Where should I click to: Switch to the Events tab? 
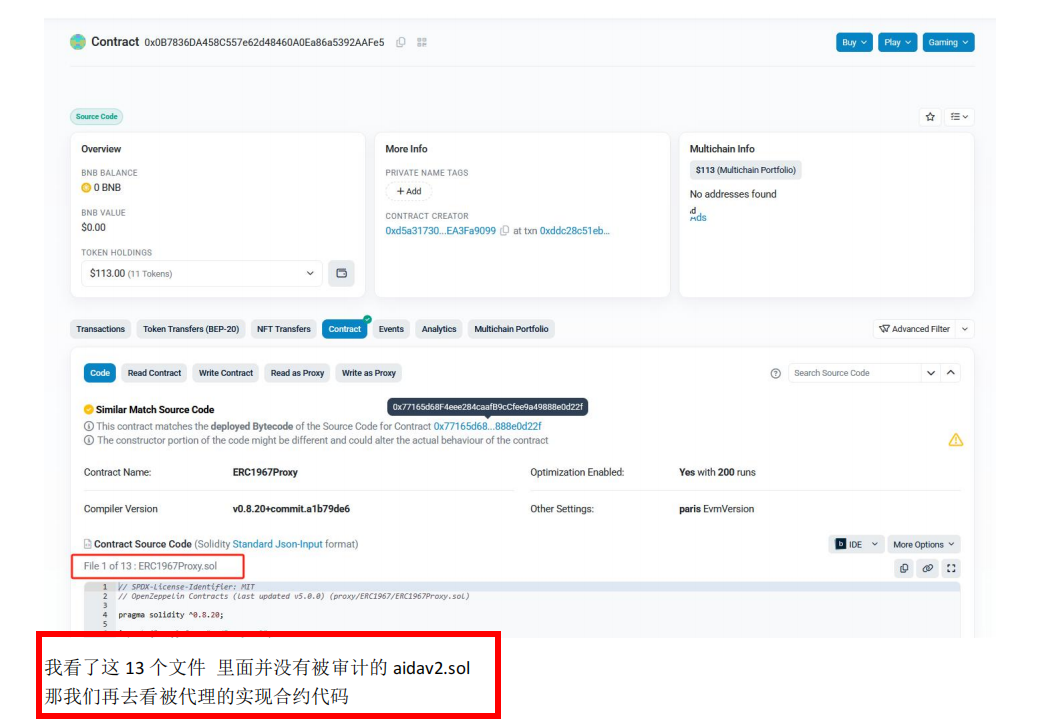pyautogui.click(x=391, y=329)
